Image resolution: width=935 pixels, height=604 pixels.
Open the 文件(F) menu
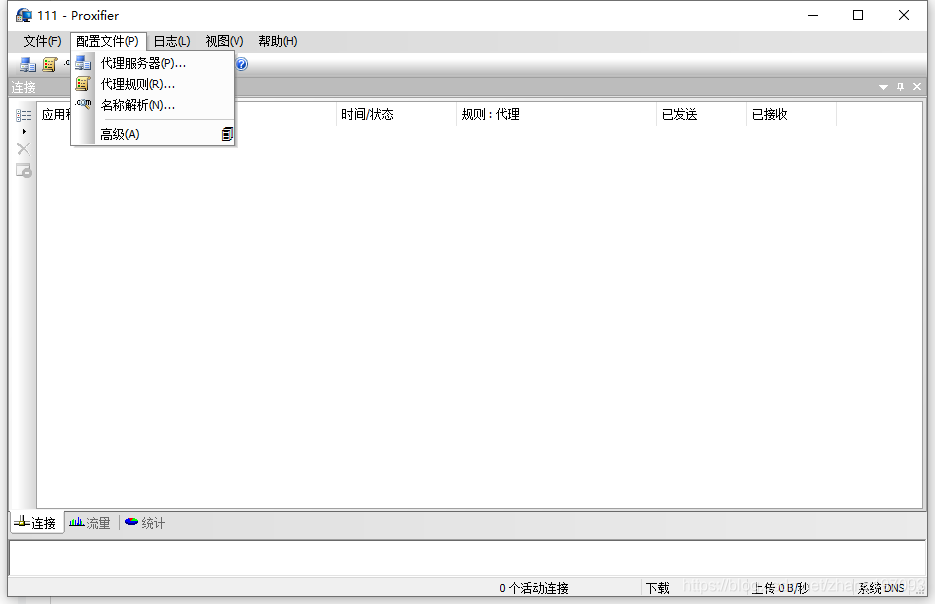click(x=42, y=41)
